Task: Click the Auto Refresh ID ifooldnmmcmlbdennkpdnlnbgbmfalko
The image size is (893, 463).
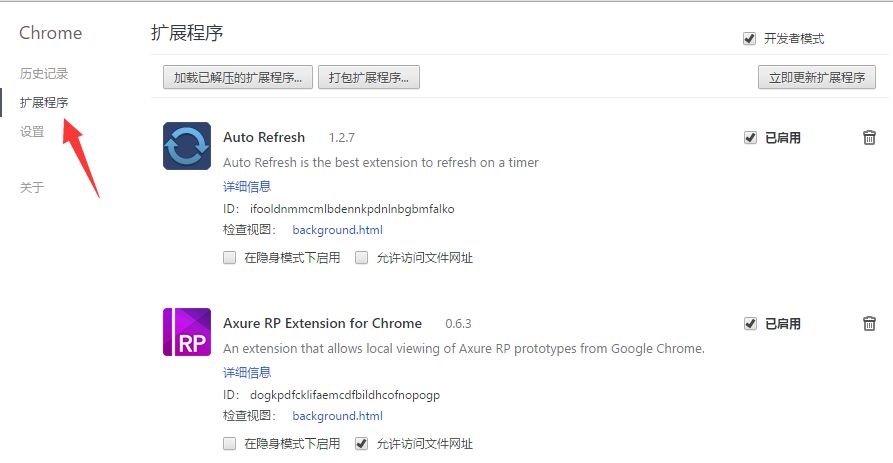Action: click(x=352, y=209)
